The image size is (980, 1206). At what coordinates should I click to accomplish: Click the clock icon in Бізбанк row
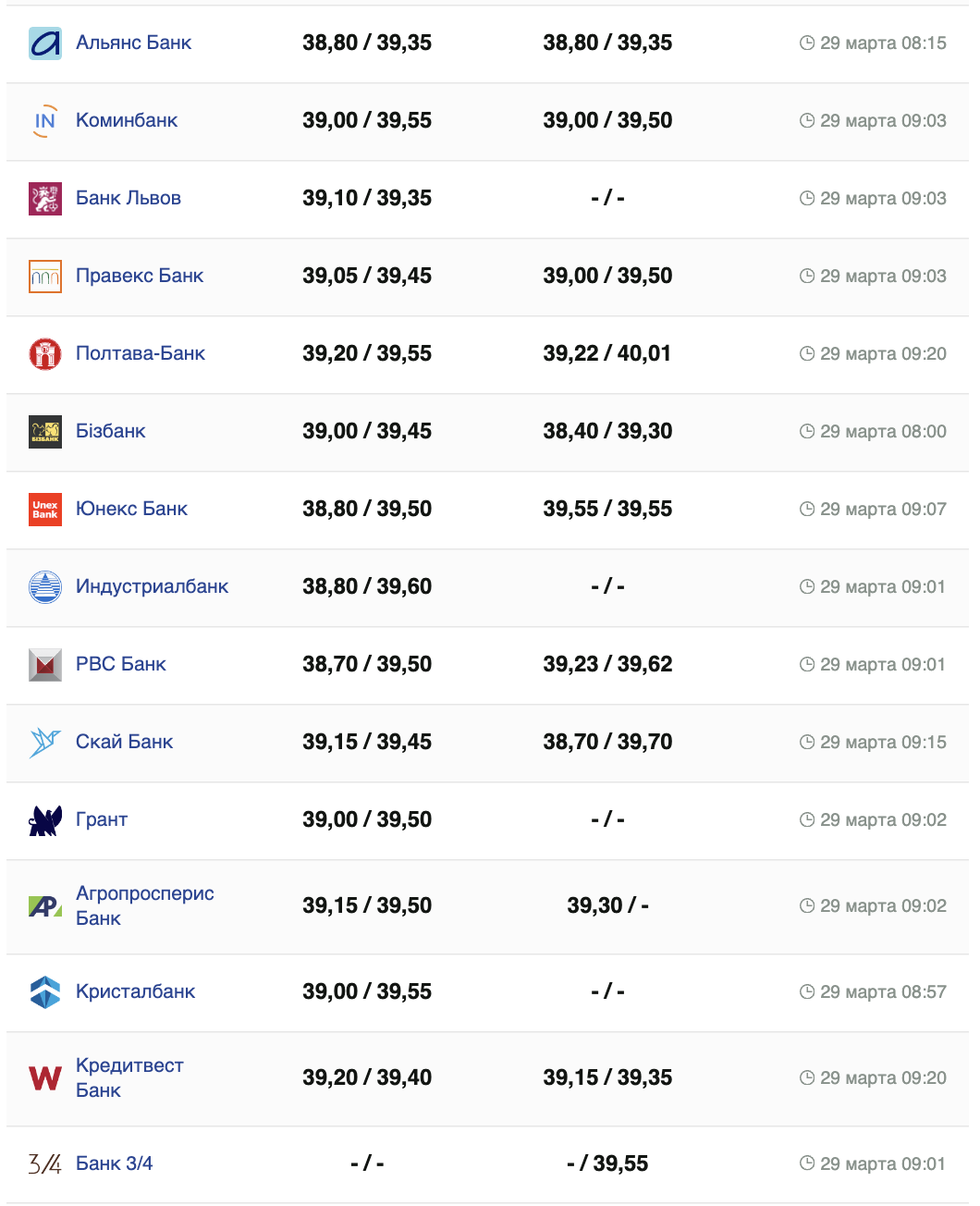(807, 431)
